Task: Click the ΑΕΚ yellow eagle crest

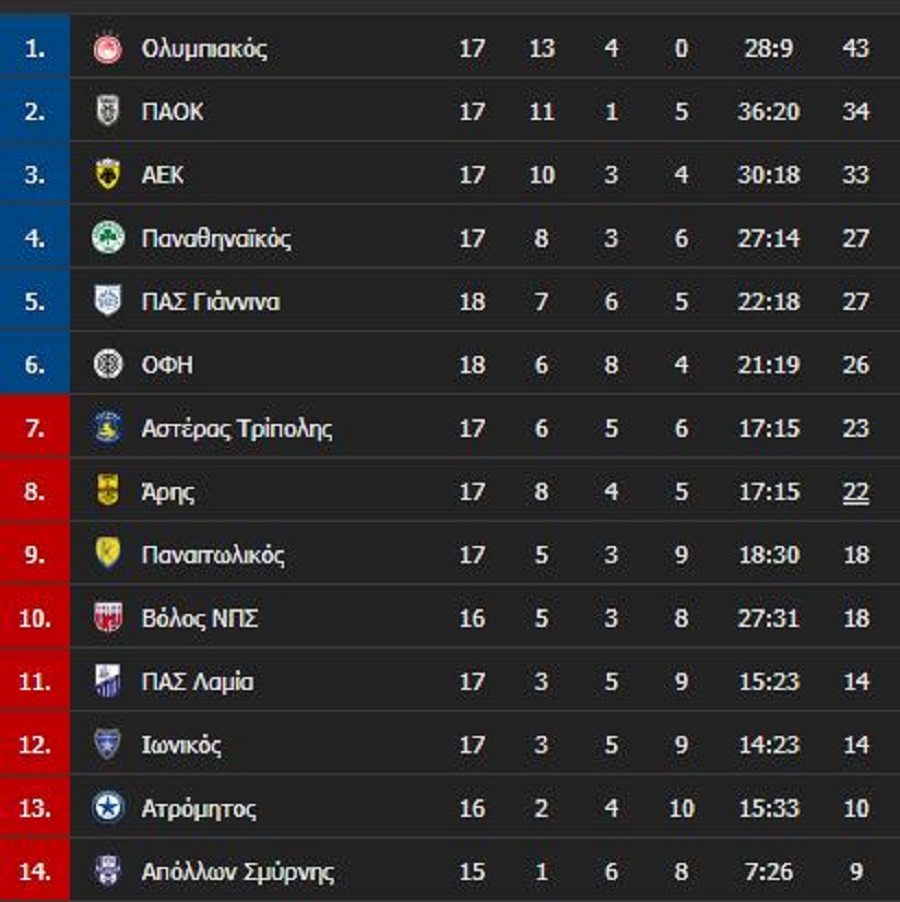Action: (x=108, y=175)
